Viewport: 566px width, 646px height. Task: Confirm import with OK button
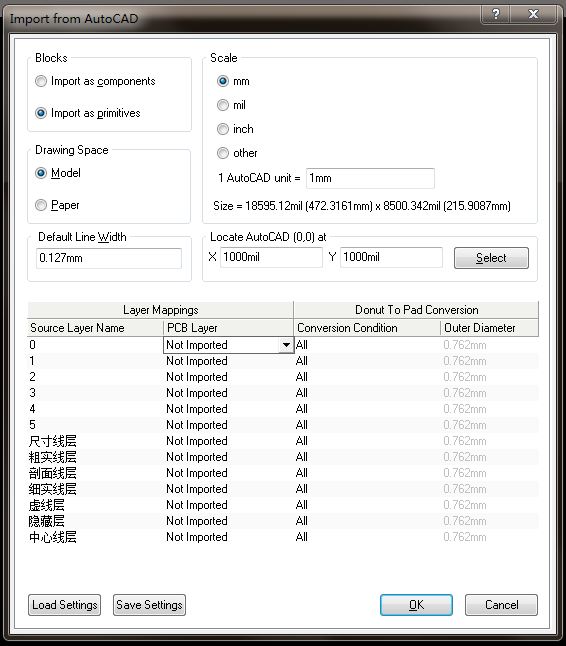pos(416,605)
